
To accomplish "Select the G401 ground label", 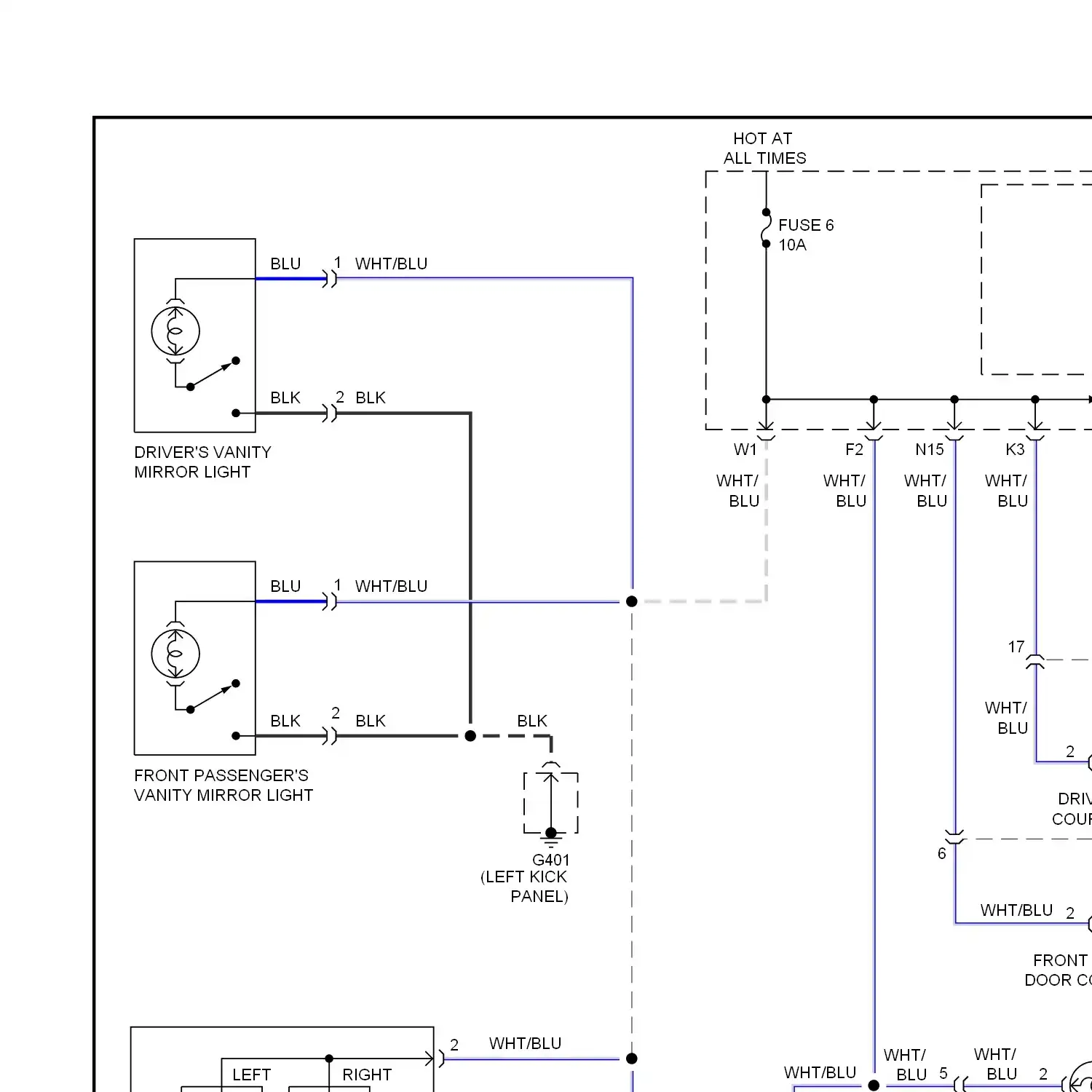I will click(551, 860).
